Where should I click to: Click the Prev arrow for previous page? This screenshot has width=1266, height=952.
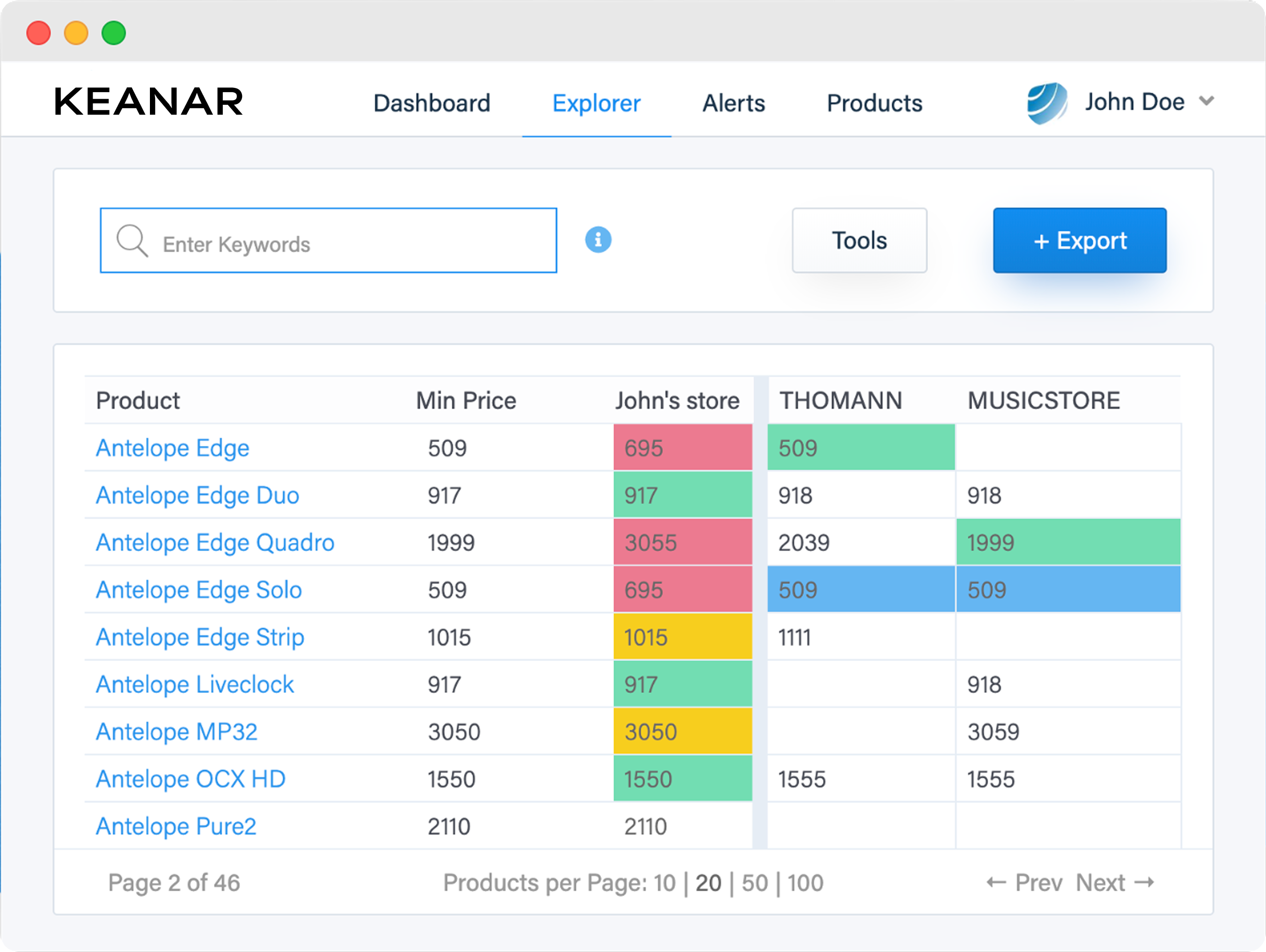pyautogui.click(x=997, y=882)
